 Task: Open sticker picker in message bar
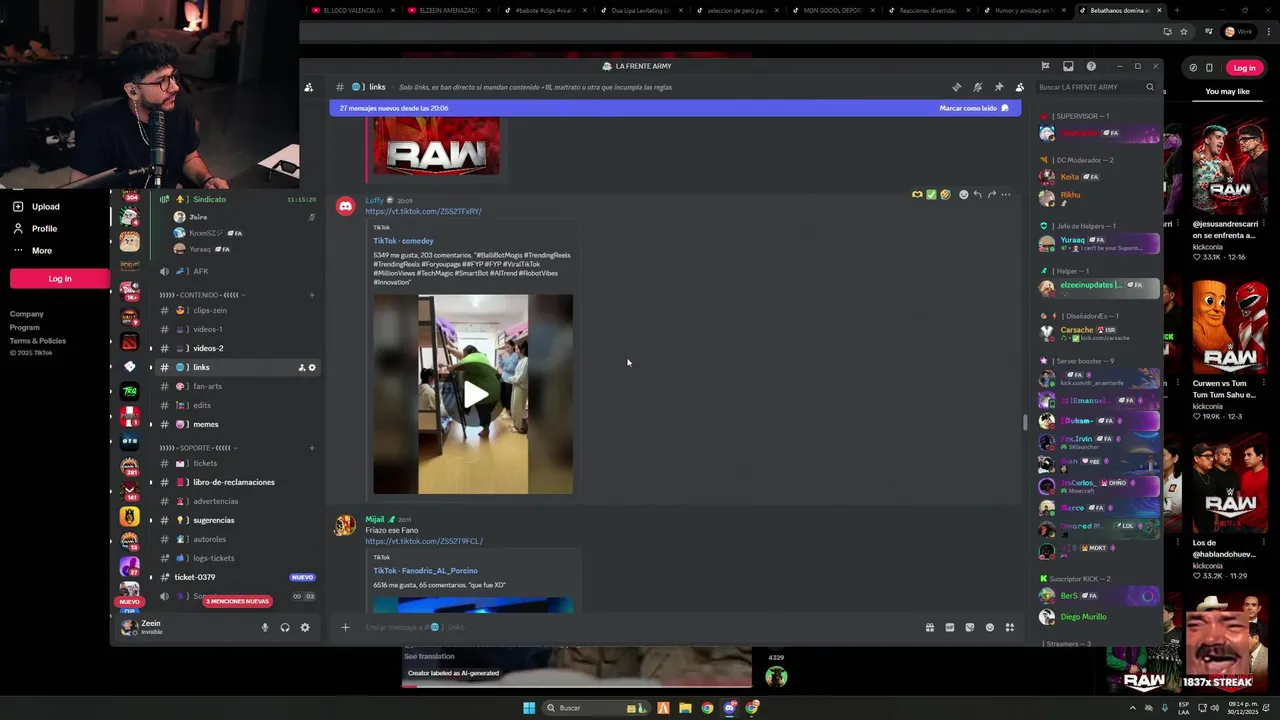click(969, 627)
